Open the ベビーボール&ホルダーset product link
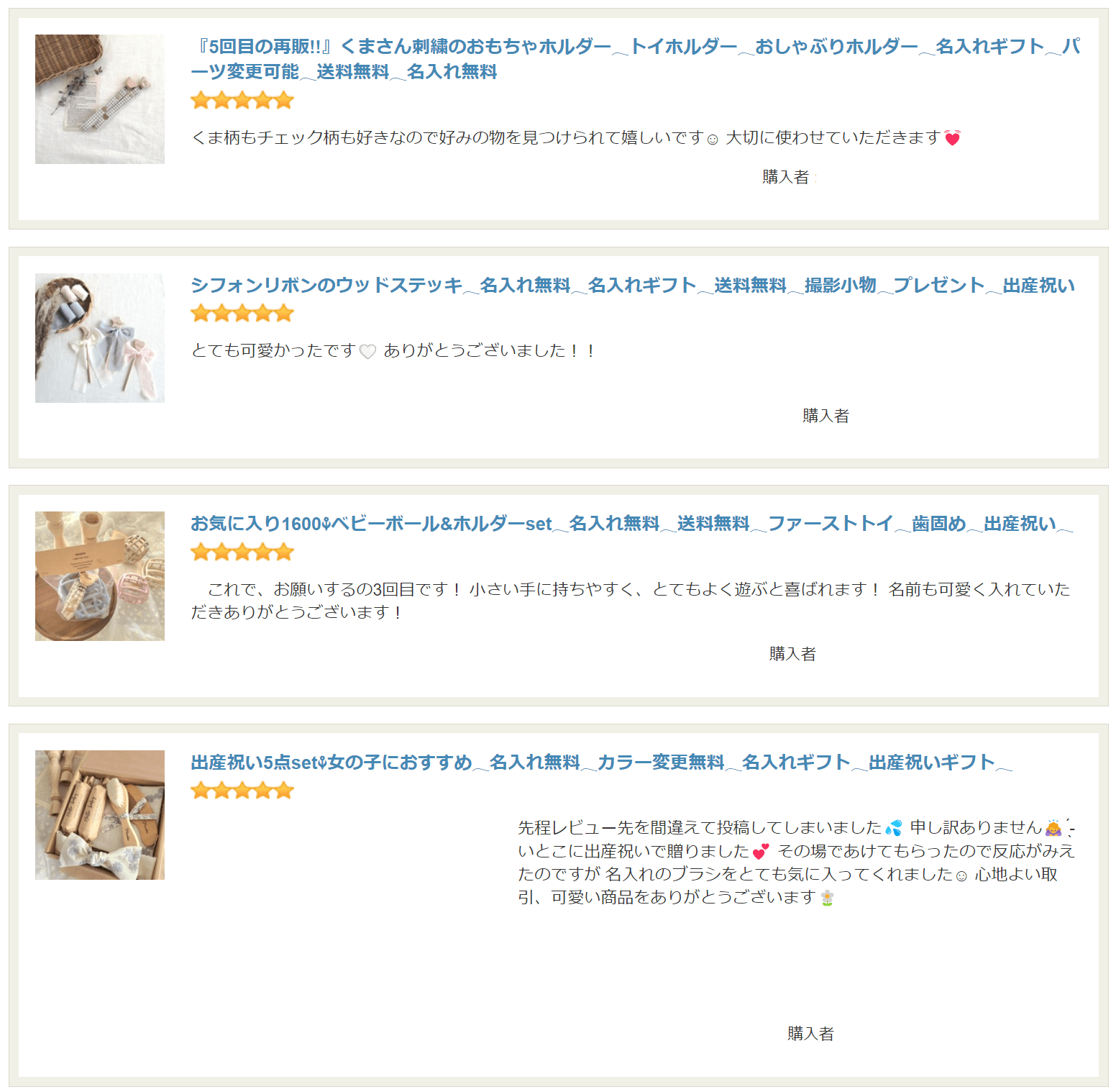The image size is (1116, 1092). coord(632,524)
